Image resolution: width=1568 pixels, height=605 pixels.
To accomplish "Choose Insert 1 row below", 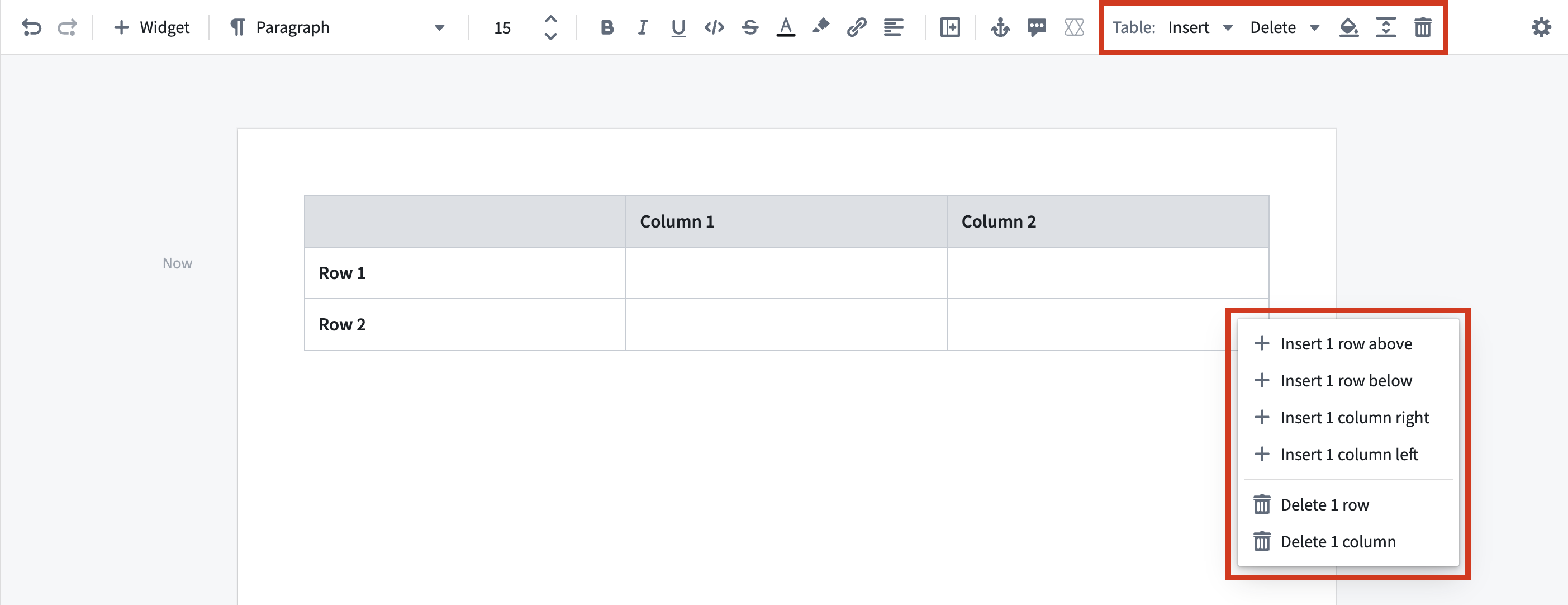I will [x=1348, y=381].
